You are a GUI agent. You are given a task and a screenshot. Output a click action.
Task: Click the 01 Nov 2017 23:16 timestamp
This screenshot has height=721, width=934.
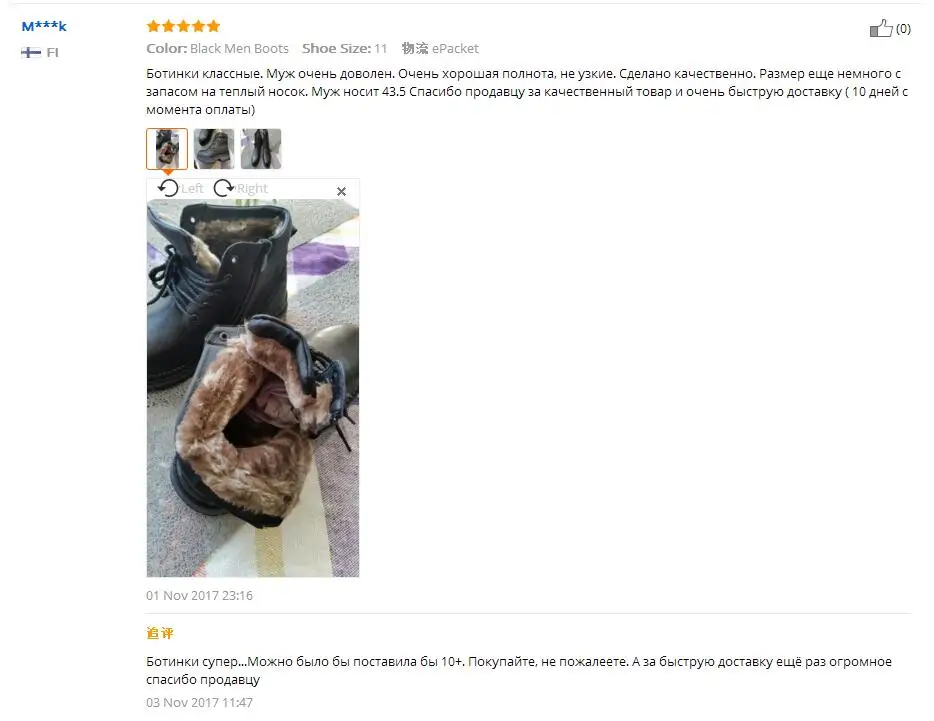(200, 595)
